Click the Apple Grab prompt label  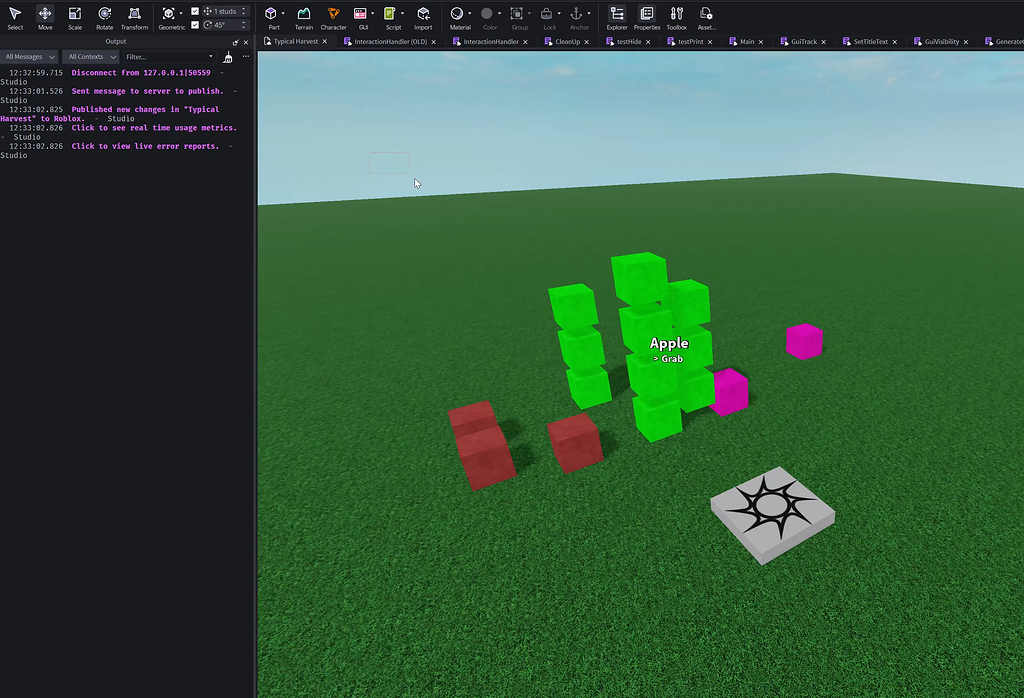669,349
